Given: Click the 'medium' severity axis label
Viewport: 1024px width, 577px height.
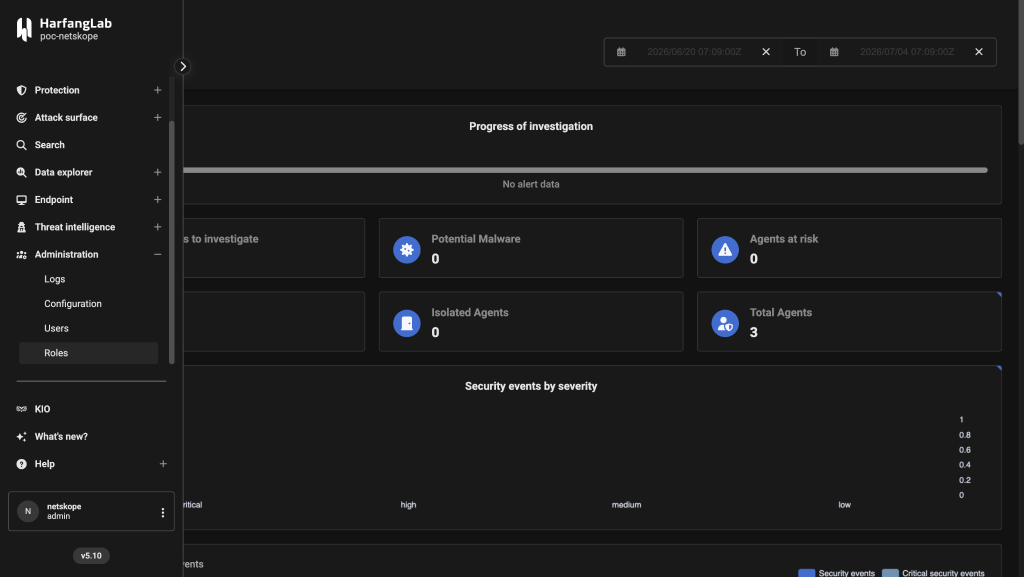Looking at the screenshot, I should point(626,505).
